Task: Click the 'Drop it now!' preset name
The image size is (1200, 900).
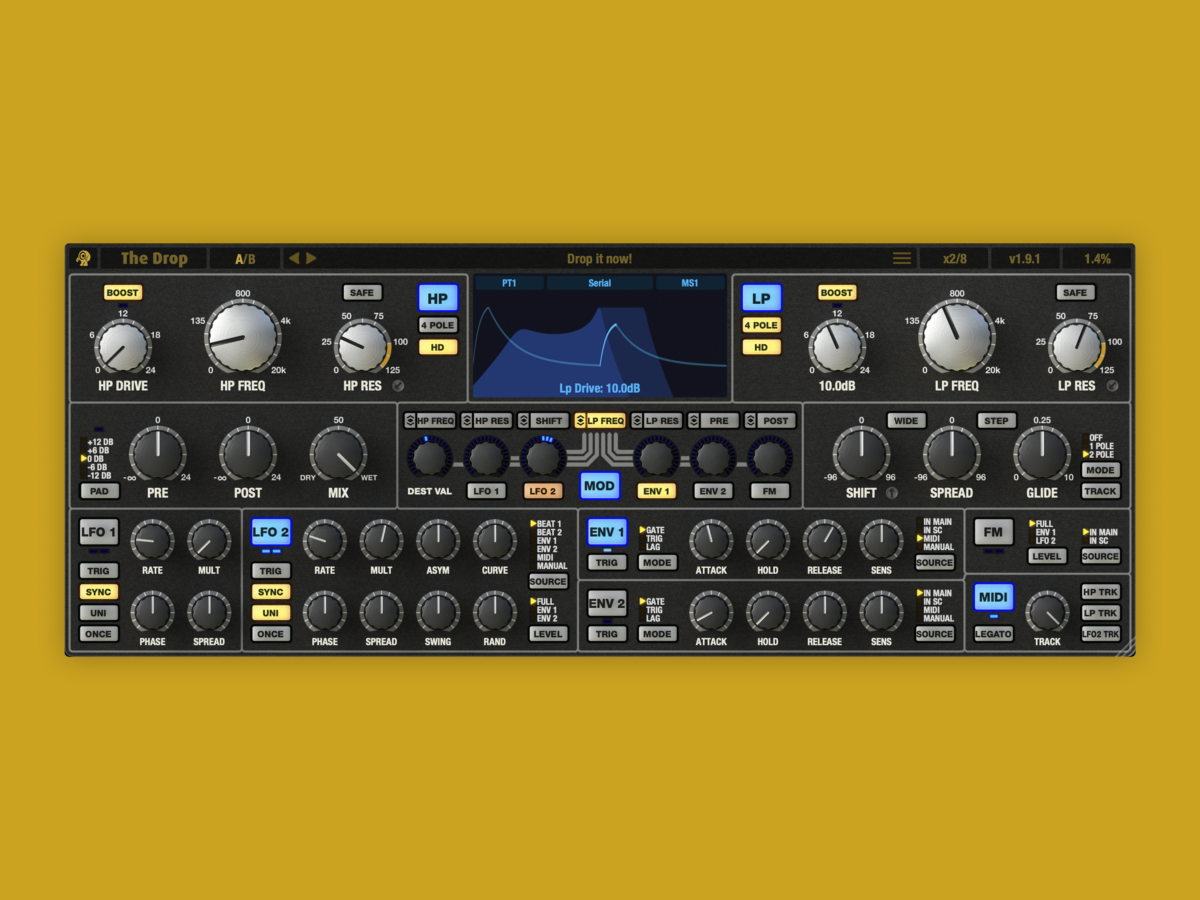Action: (x=599, y=259)
